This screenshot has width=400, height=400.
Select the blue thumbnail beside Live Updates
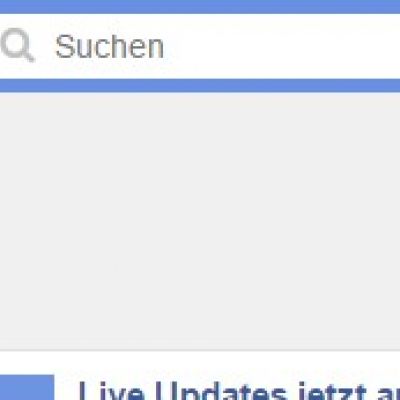click(27, 387)
